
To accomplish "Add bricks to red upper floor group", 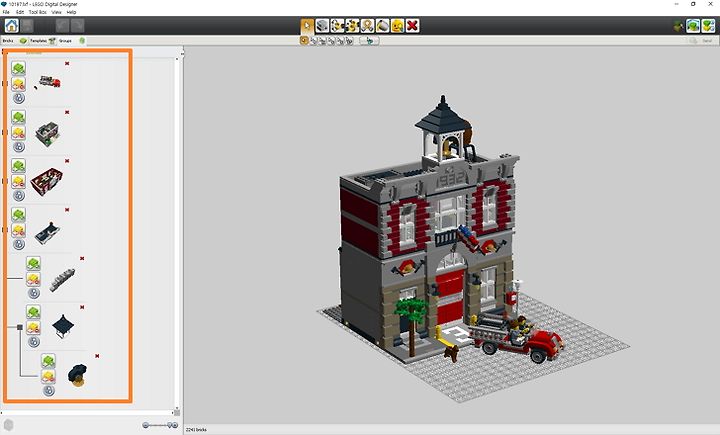I will (x=18, y=166).
